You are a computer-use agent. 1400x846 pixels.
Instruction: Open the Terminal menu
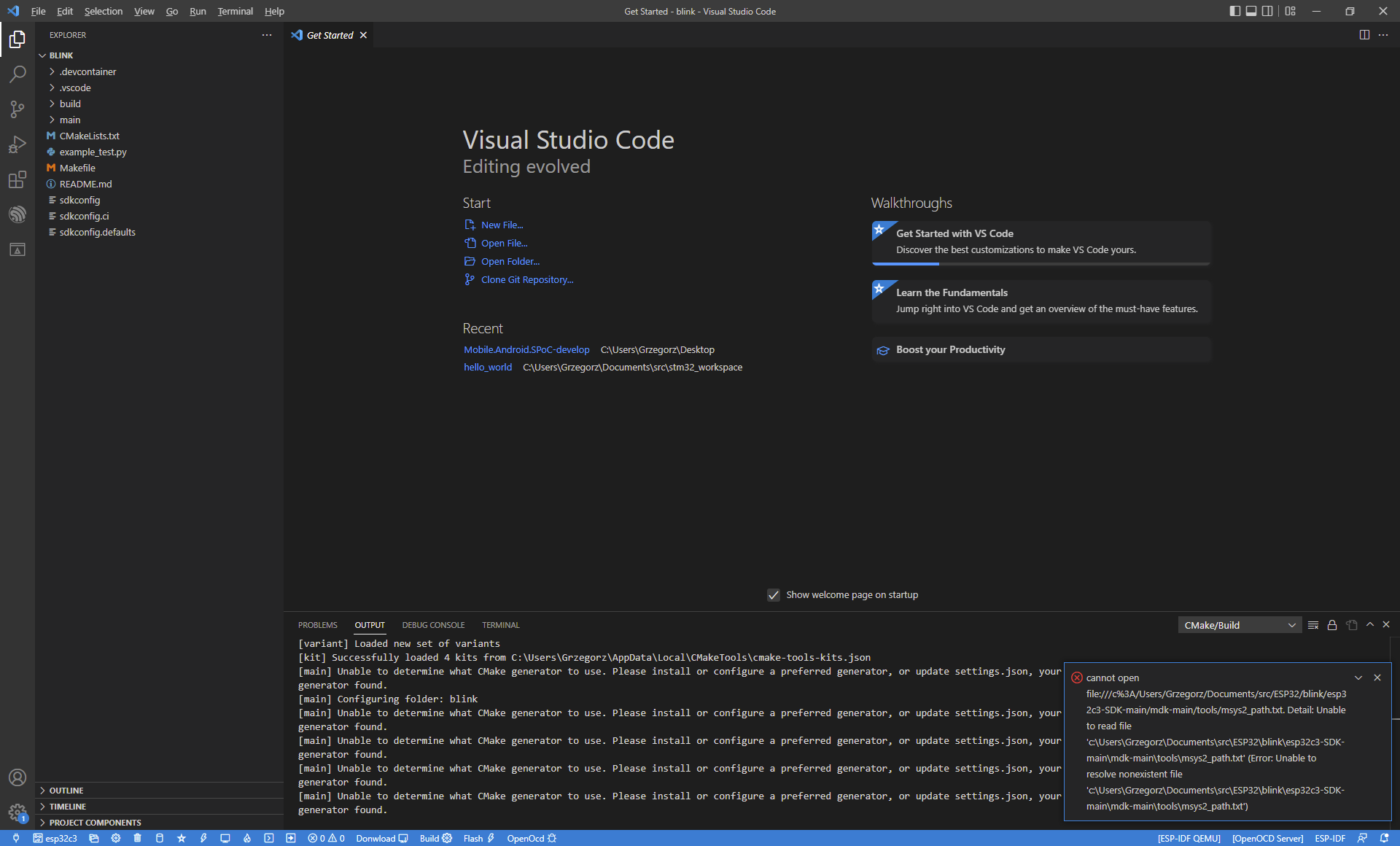coord(235,11)
